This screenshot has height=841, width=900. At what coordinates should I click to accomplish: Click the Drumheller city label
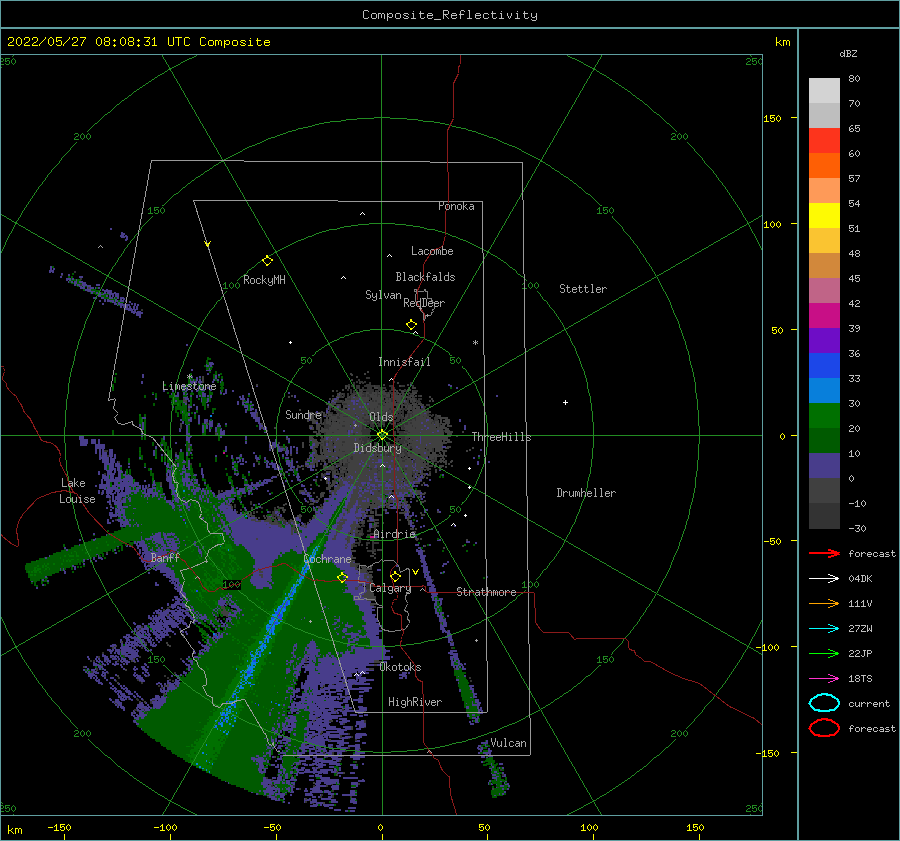click(586, 493)
